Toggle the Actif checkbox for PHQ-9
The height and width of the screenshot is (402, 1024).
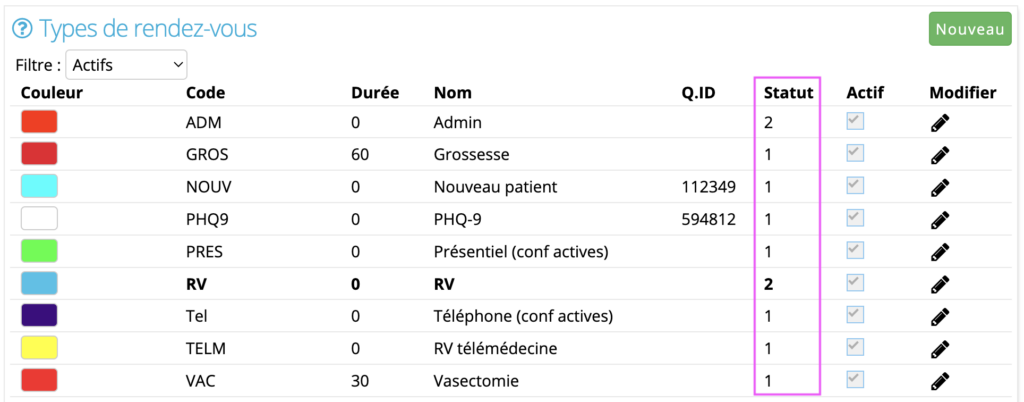click(856, 218)
